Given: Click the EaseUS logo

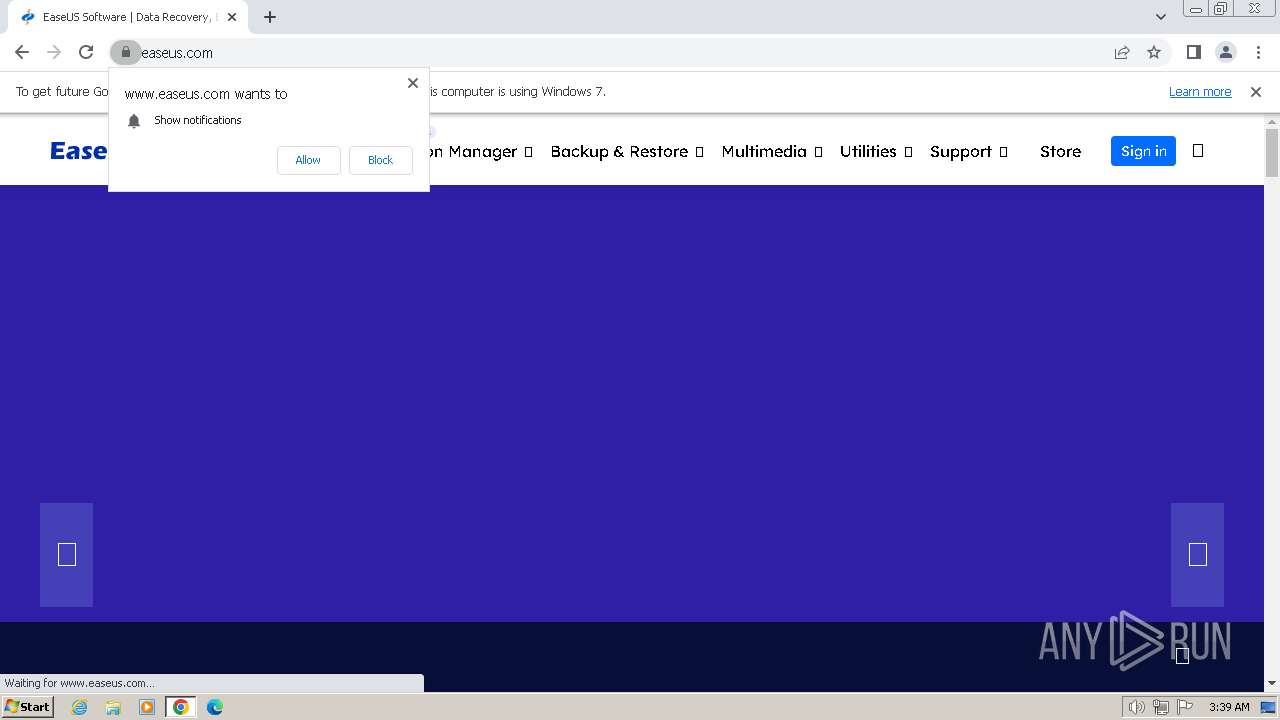Looking at the screenshot, I should click(79, 151).
